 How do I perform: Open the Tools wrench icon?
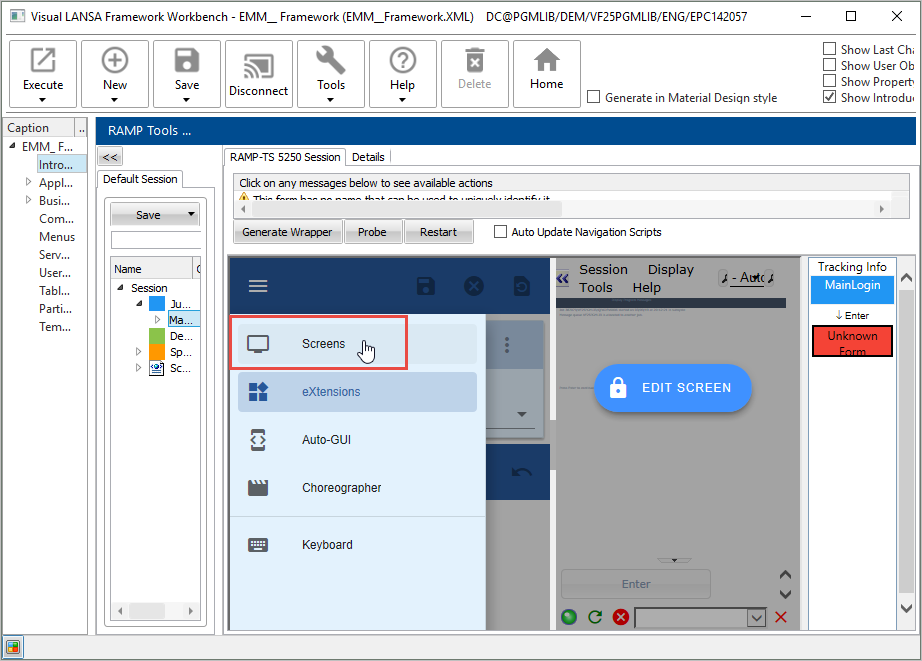pyautogui.click(x=330, y=61)
